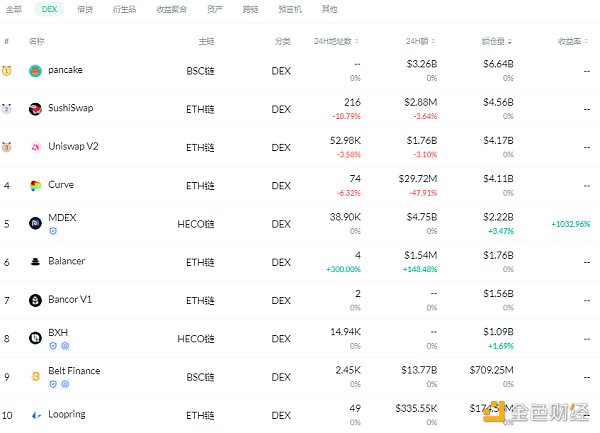600x433 pixels.
Task: Click the round badge beside Belt Finance's shield
Action: (65, 384)
